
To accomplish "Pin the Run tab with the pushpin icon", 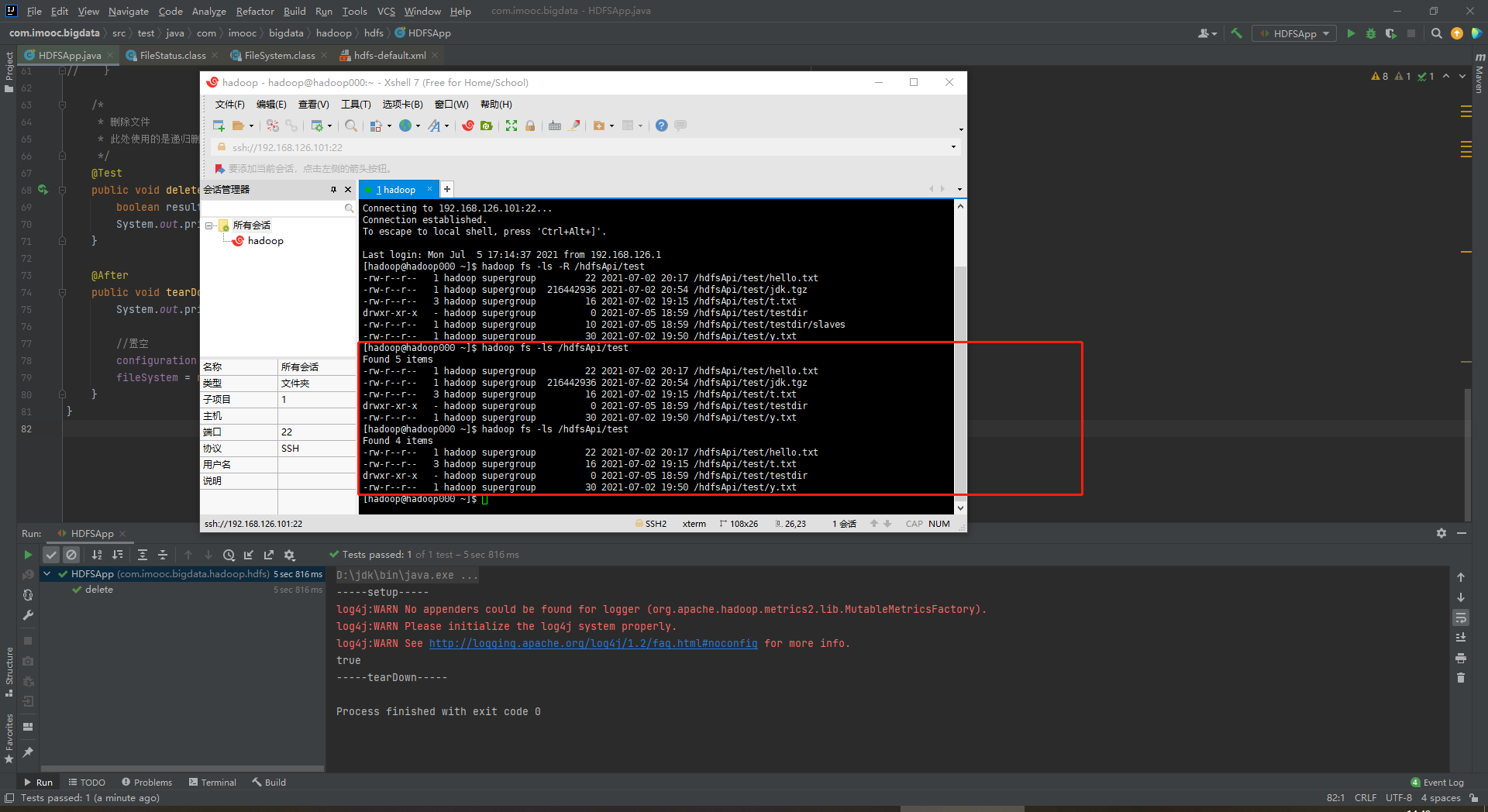I will [x=28, y=752].
